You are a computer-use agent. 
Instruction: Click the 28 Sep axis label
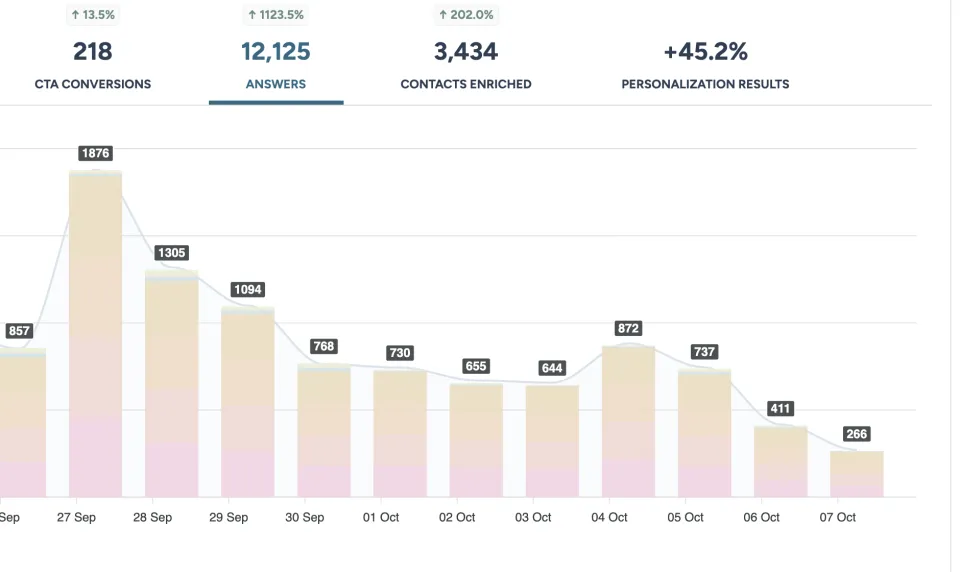pyautogui.click(x=152, y=517)
